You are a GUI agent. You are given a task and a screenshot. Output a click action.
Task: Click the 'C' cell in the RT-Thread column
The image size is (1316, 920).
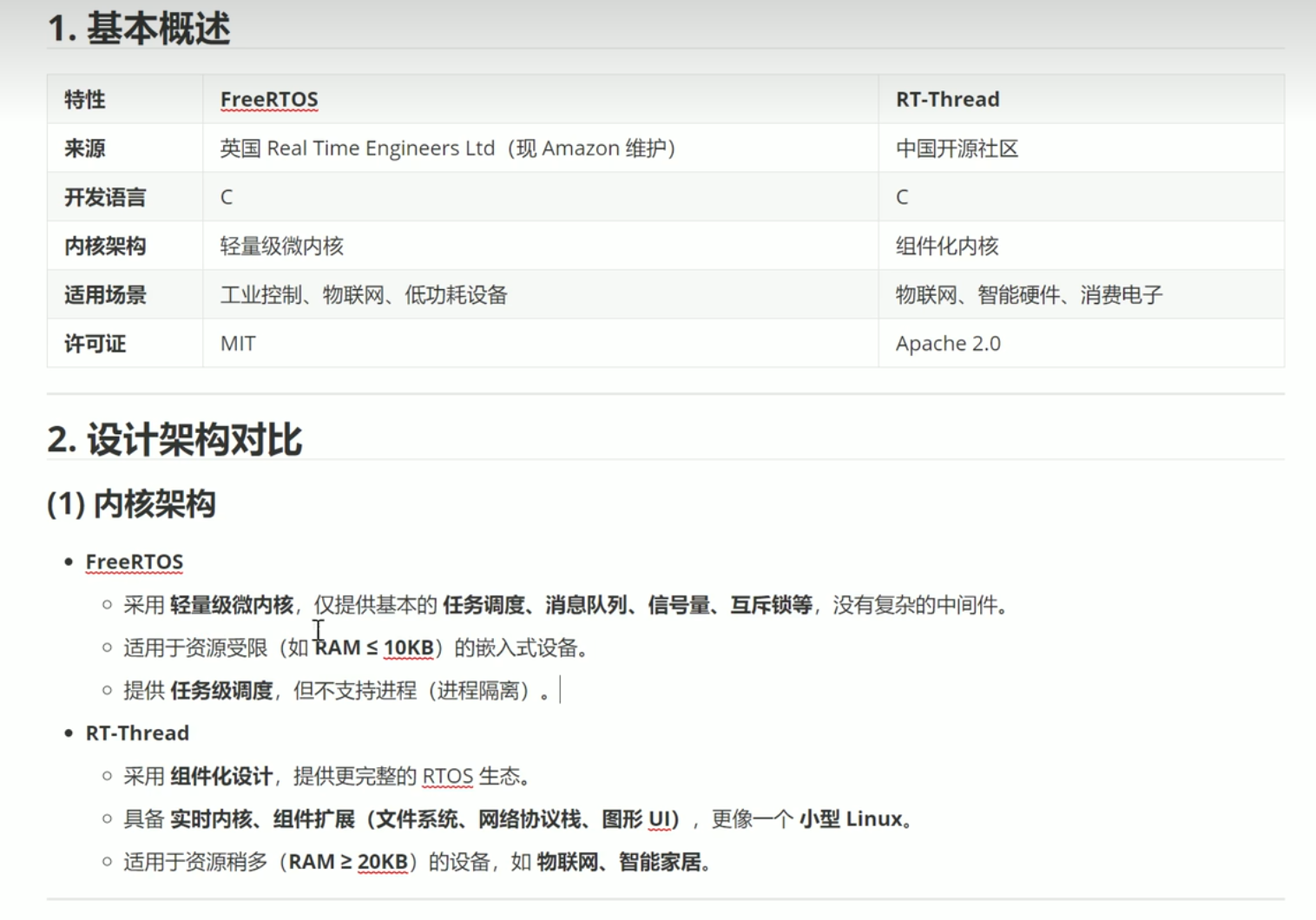tap(1081, 197)
